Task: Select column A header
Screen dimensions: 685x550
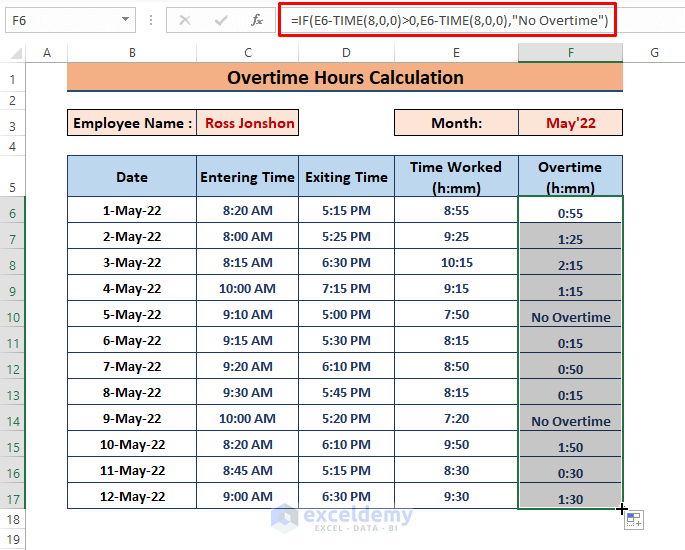Action: 47,53
